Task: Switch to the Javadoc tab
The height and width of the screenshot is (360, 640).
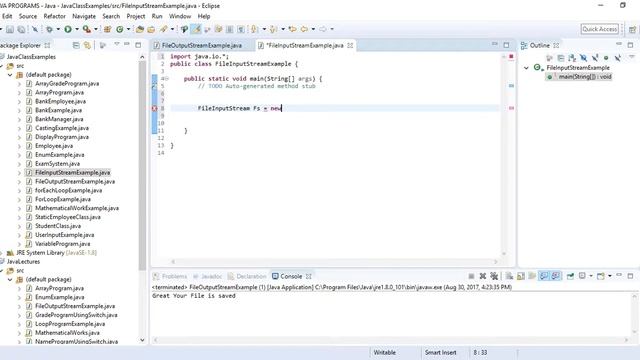Action: tap(208, 276)
